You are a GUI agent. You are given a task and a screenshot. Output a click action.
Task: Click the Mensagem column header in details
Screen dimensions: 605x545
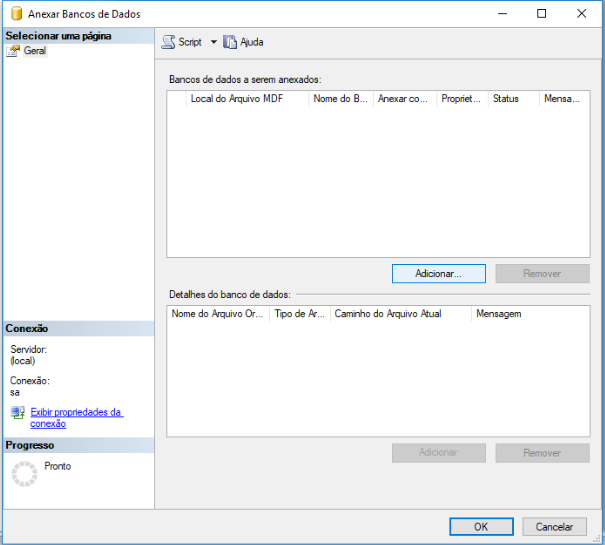pyautogui.click(x=531, y=314)
